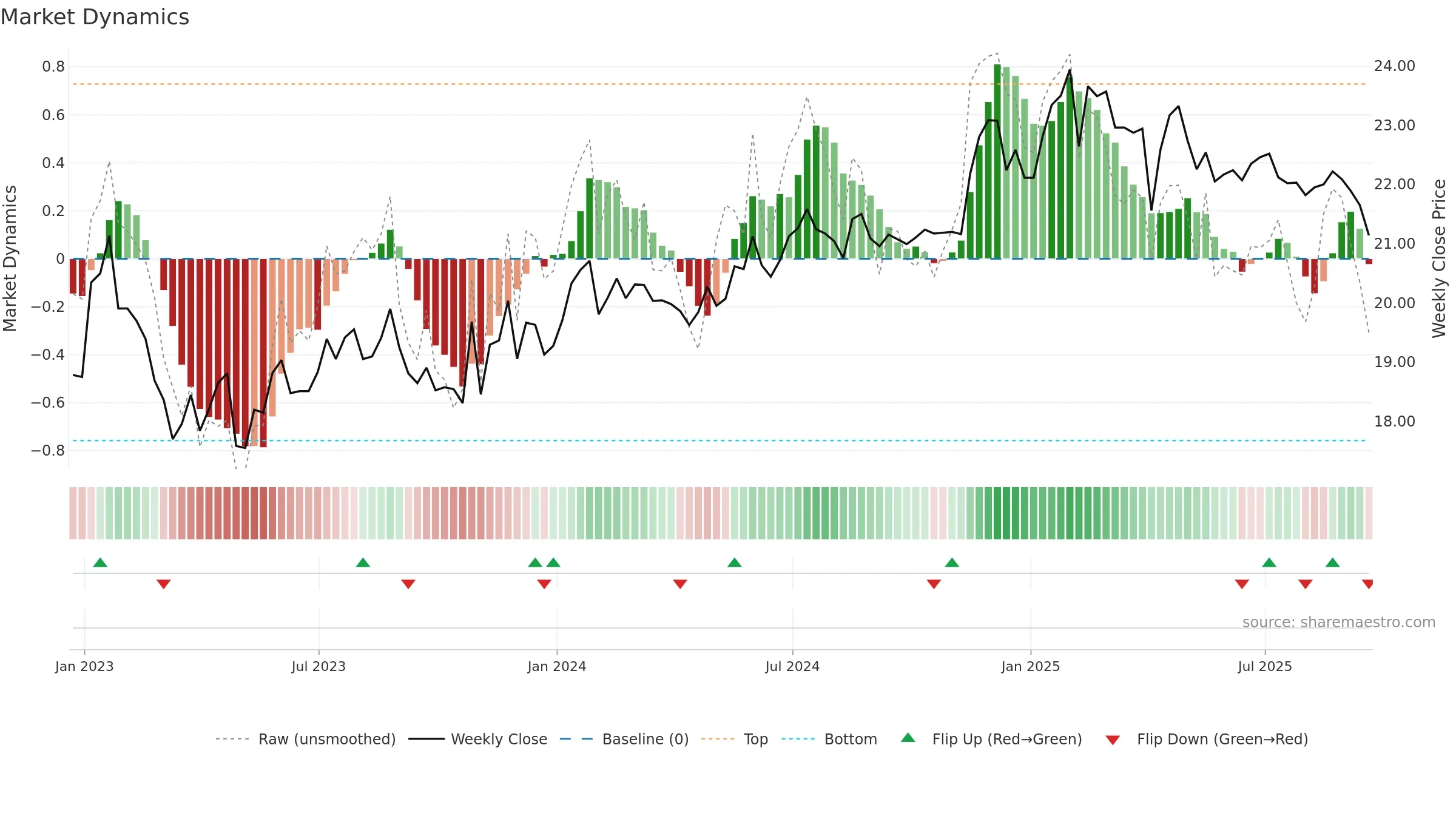This screenshot has height=819, width=1456.
Task: Click the 0.4 left axis tick label
Action: 53,163
